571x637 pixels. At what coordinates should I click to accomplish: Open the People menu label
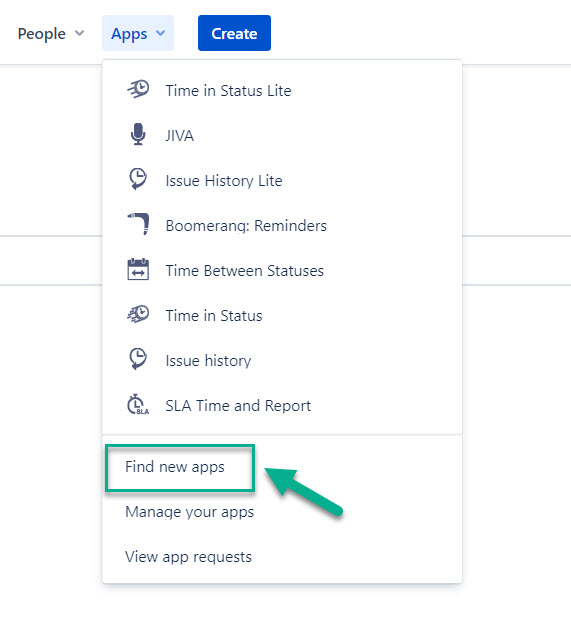41,34
